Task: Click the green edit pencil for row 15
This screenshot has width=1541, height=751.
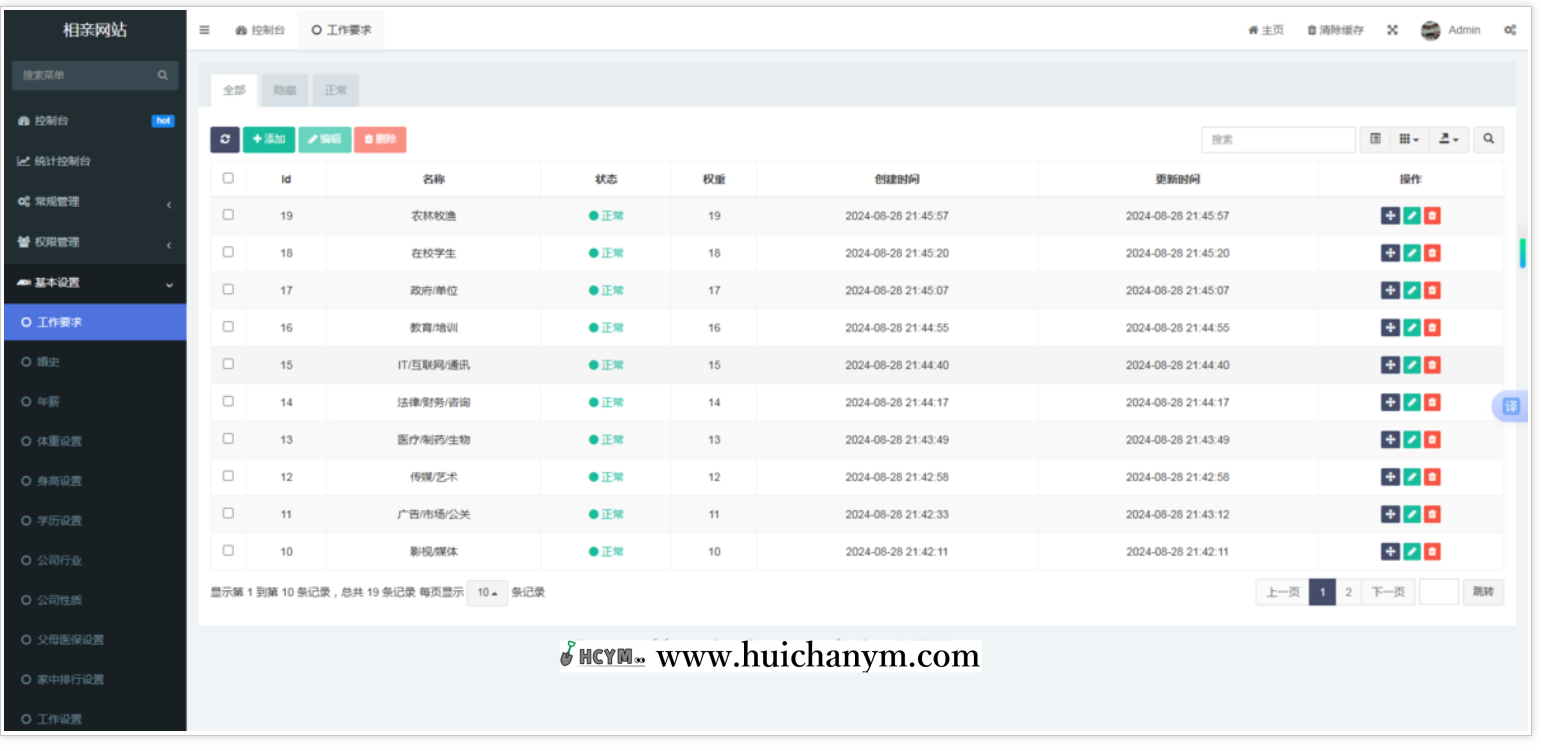Action: [x=1411, y=365]
